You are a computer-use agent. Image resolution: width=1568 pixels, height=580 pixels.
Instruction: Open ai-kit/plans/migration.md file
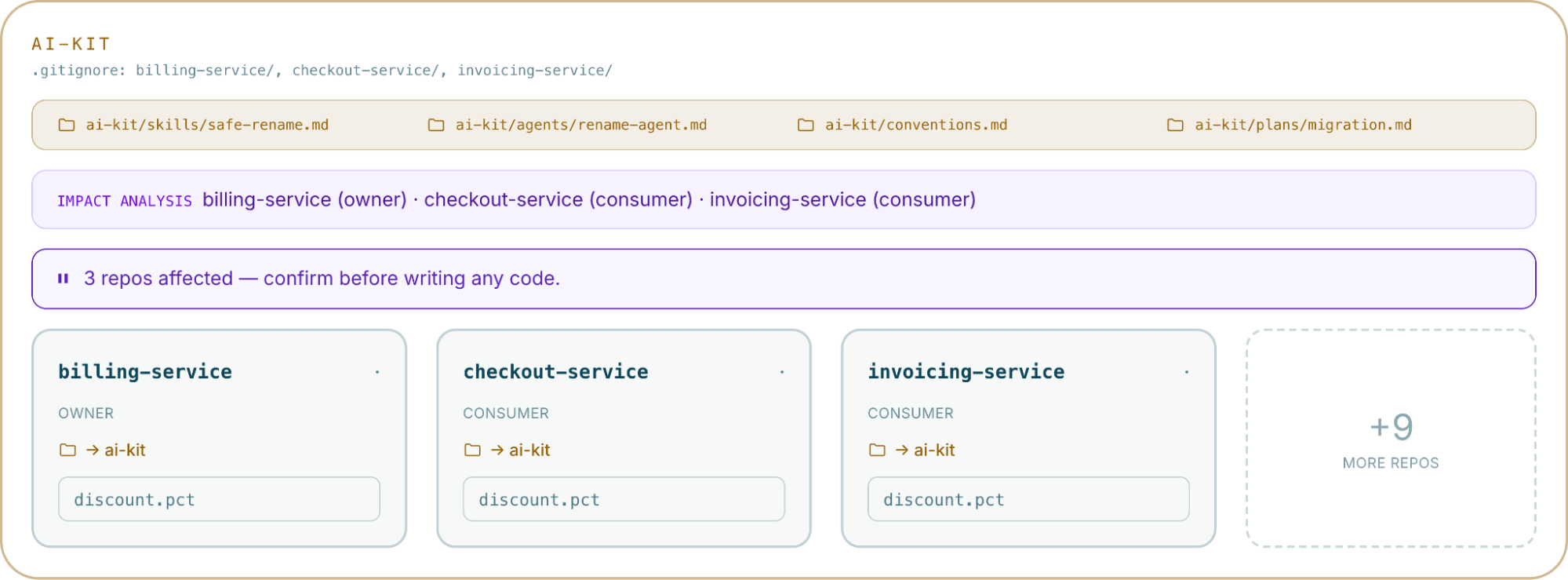coord(1303,125)
